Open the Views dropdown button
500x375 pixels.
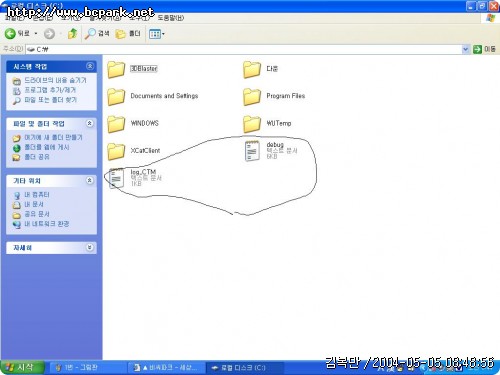(157, 34)
